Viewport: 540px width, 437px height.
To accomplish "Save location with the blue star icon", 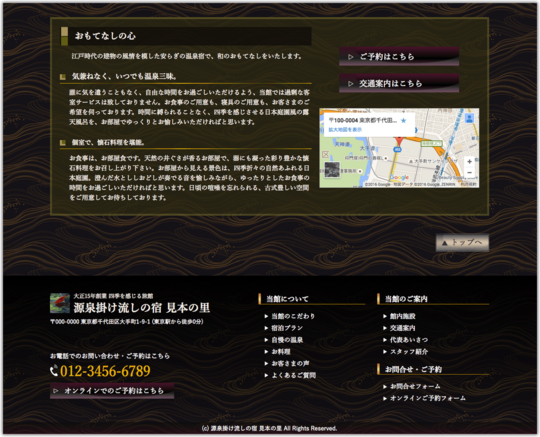I will pyautogui.click(x=404, y=121).
